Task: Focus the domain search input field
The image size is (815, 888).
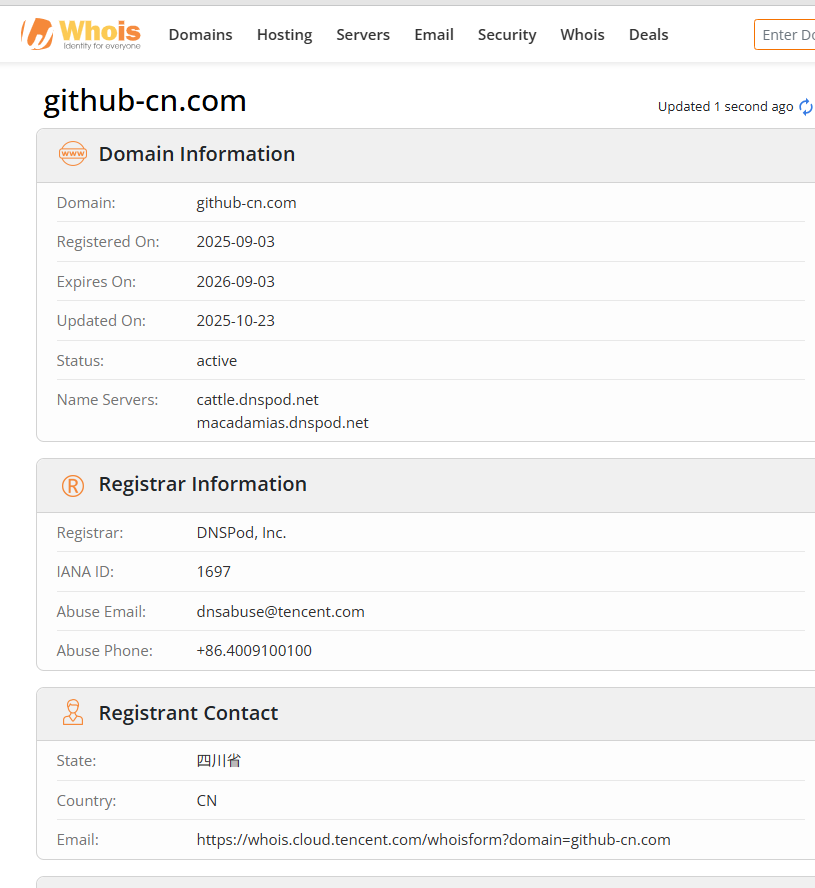Action: [x=786, y=35]
